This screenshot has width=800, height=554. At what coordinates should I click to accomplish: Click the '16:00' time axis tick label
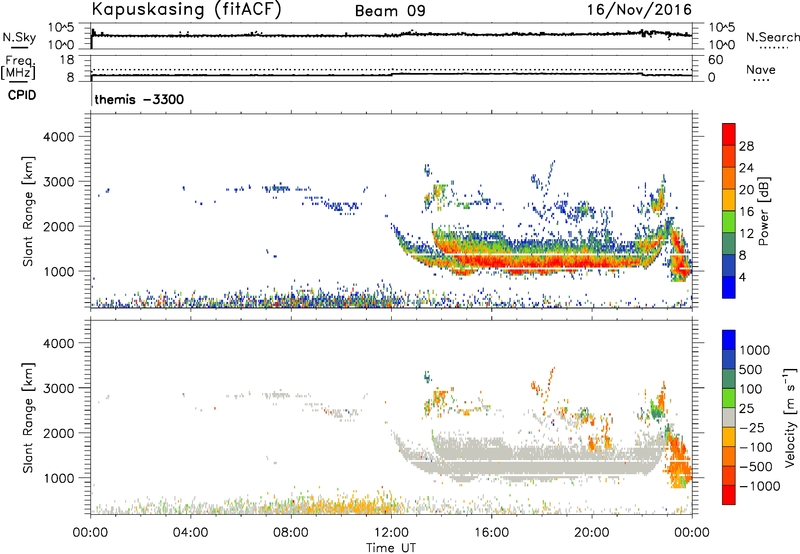tap(491, 533)
